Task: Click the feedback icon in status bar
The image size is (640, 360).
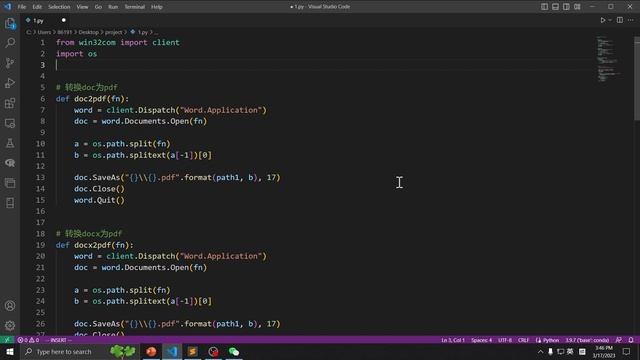Action: (619, 340)
